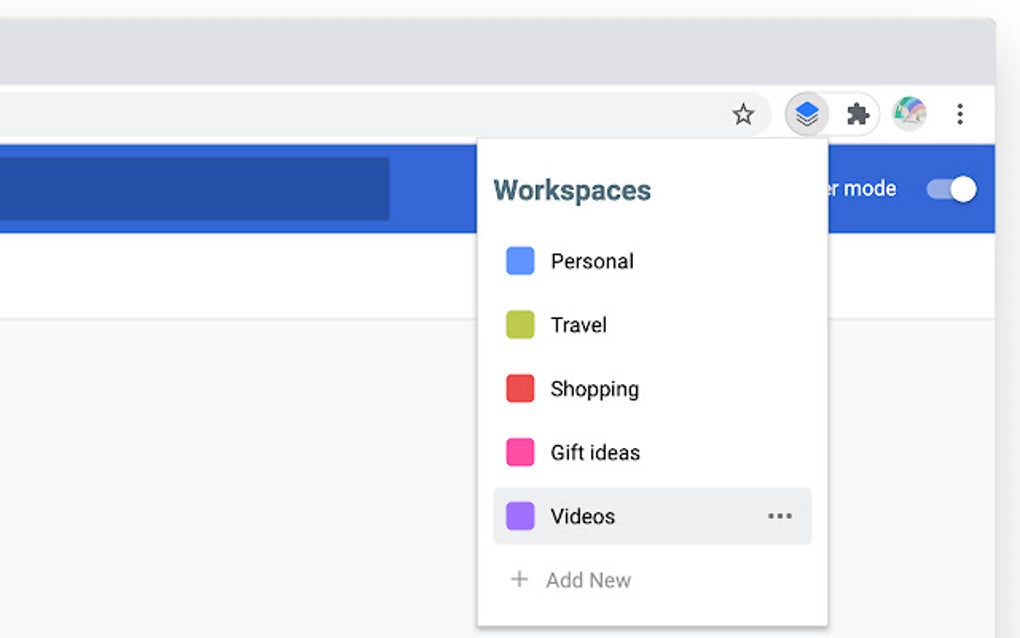Select the Personal workspace
This screenshot has width=1020, height=638.
point(592,261)
